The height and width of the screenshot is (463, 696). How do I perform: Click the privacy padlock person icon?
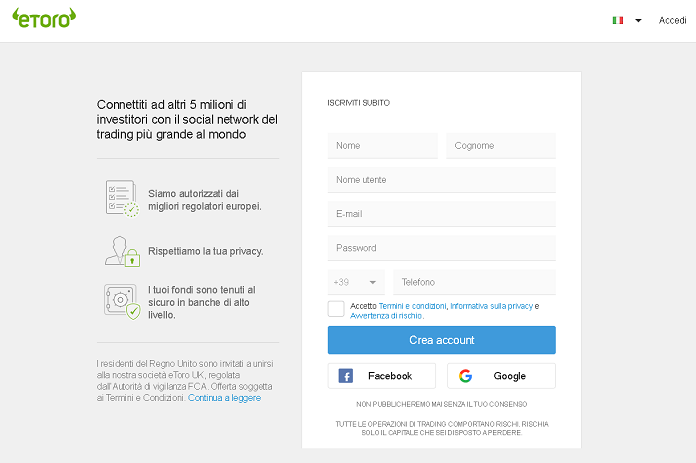point(123,251)
